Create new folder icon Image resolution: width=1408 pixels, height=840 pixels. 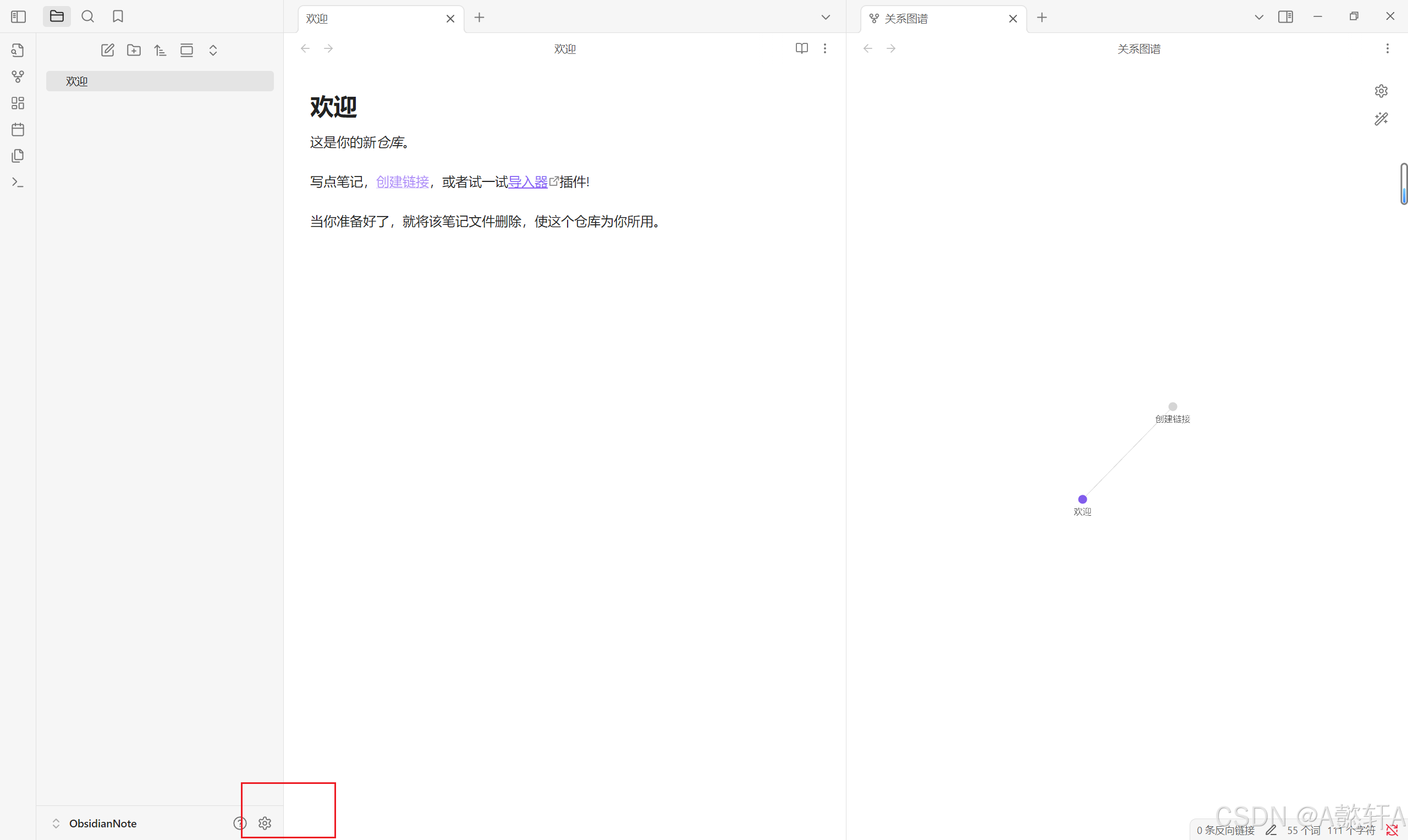pos(134,51)
